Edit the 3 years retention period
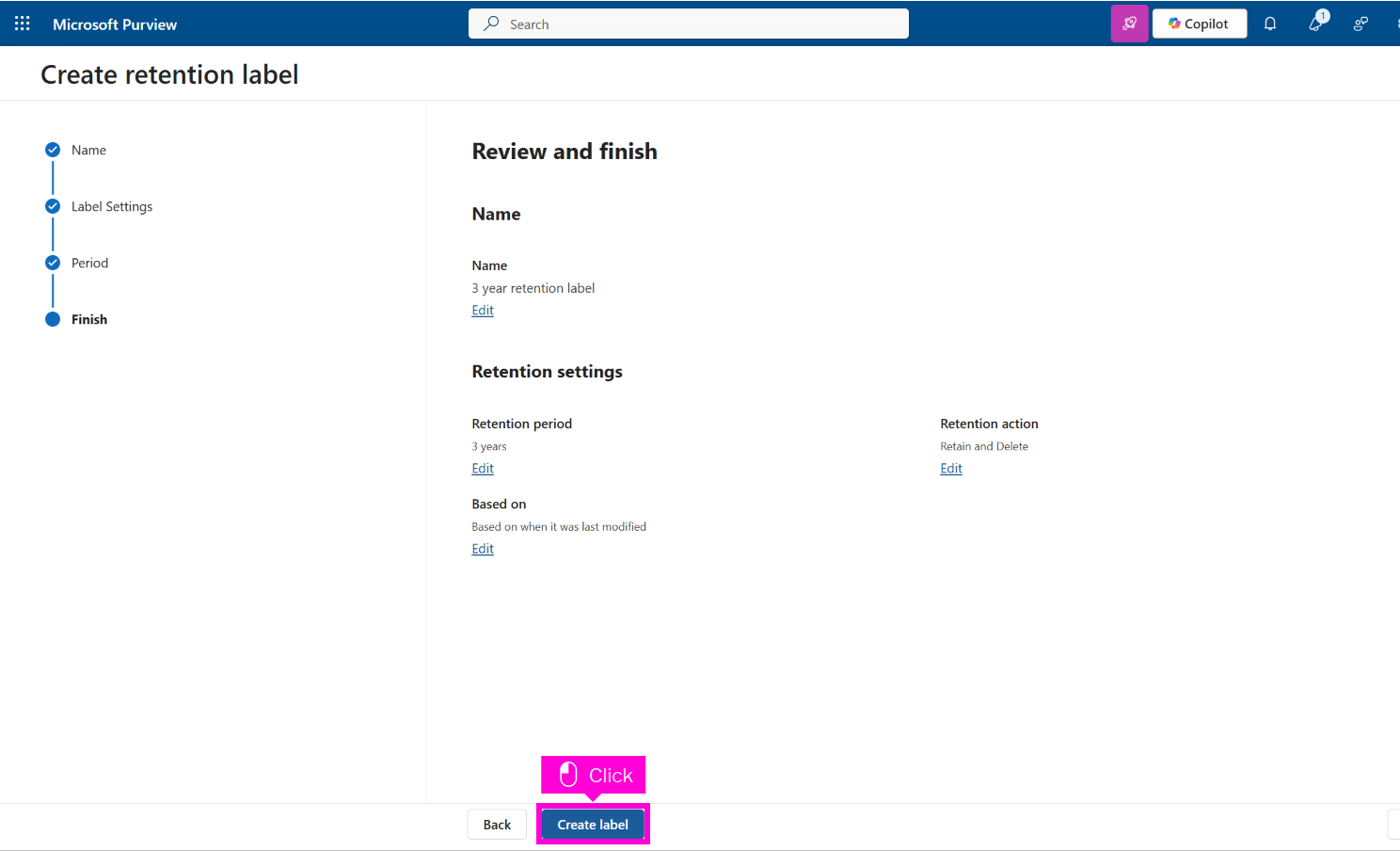Screen dimensions: 1400x851 tap(483, 469)
